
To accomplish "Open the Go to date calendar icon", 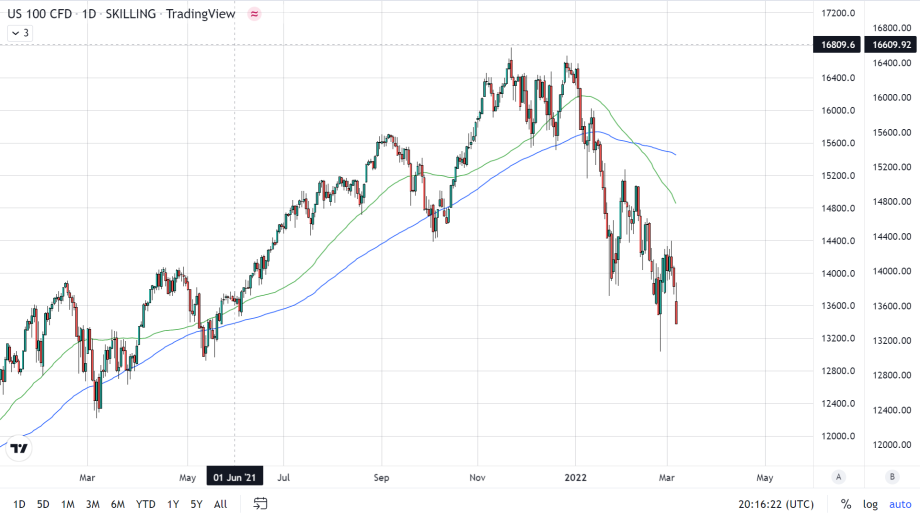I will [260, 503].
